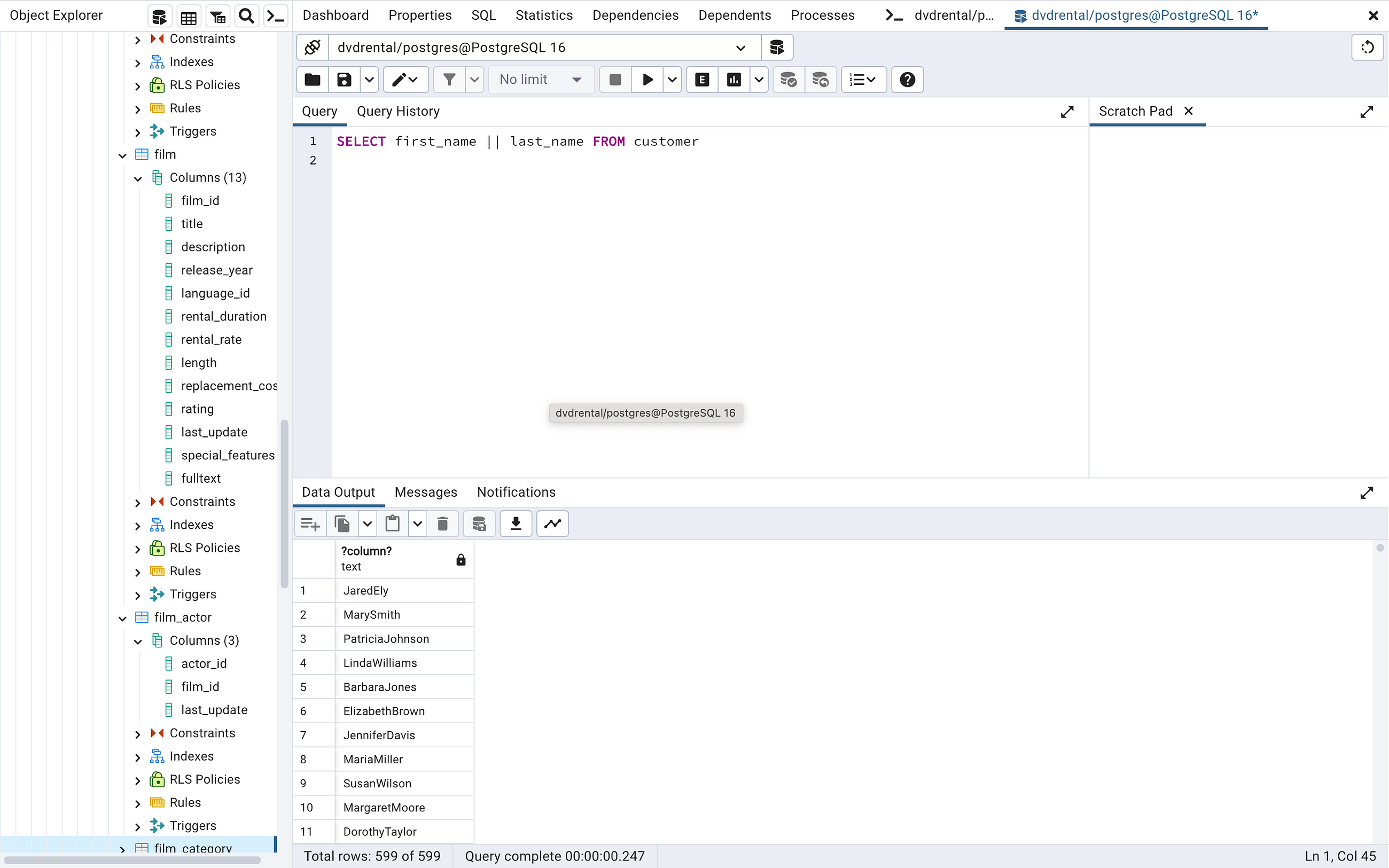Click the Search Objects magnifier icon
This screenshot has height=868, width=1389.
247,16
